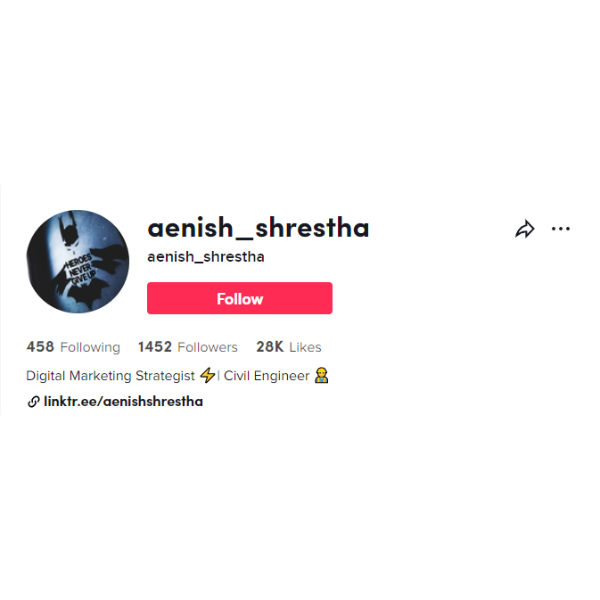
Task: Click the Likes label
Action: (x=305, y=347)
